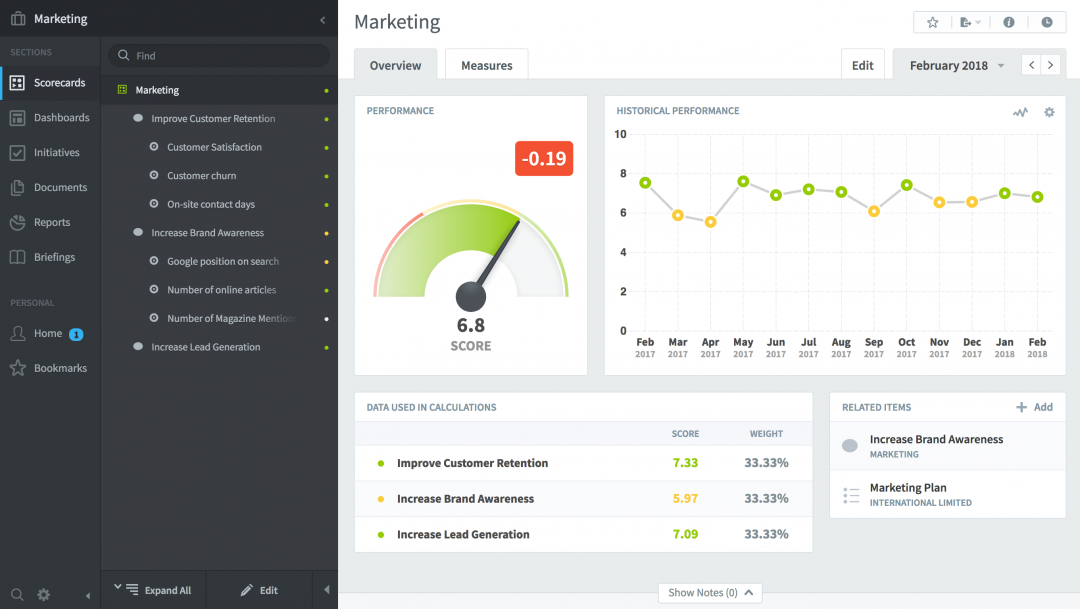Open the info panel for Marketing

(x=1008, y=21)
